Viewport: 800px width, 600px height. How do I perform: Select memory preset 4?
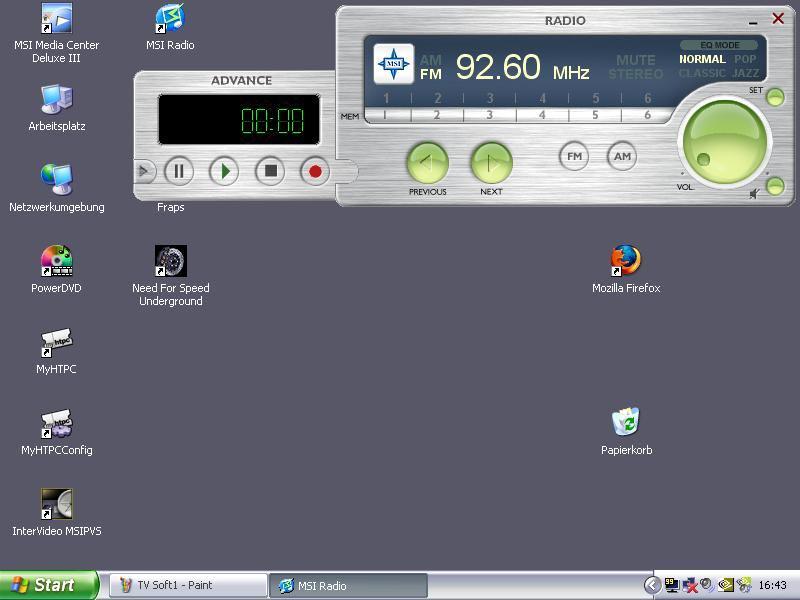point(542,115)
